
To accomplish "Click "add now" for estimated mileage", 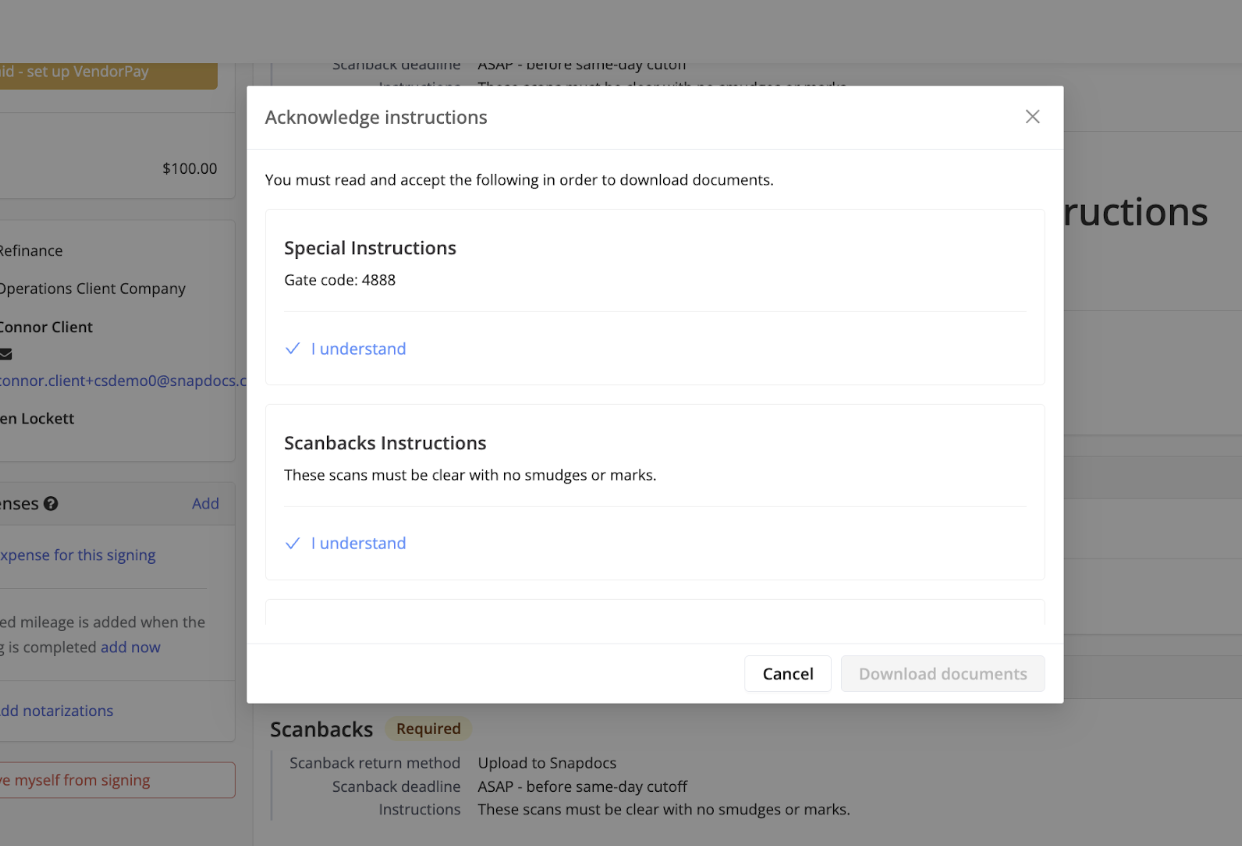I will 130,646.
